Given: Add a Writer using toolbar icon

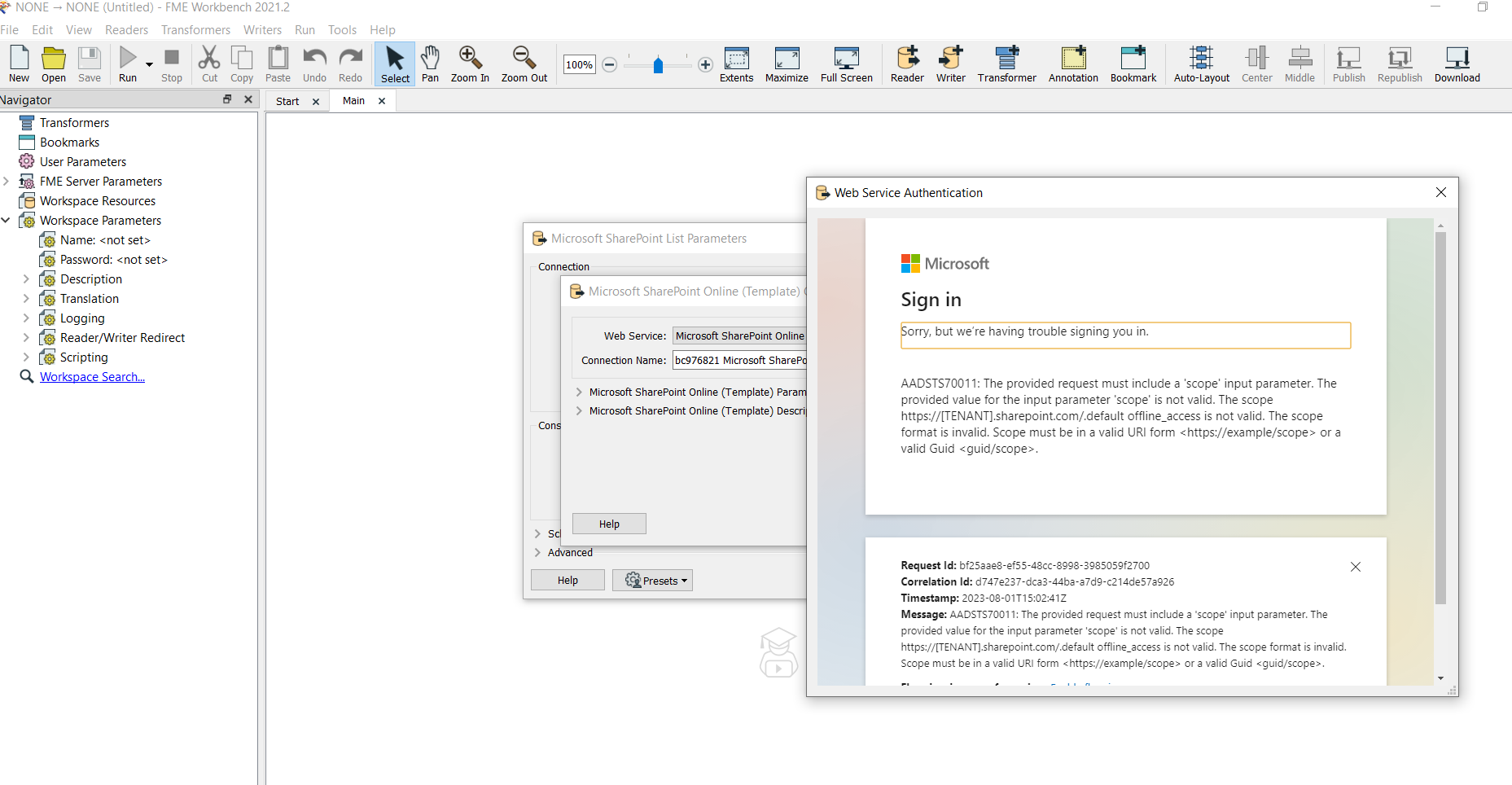Looking at the screenshot, I should (950, 64).
